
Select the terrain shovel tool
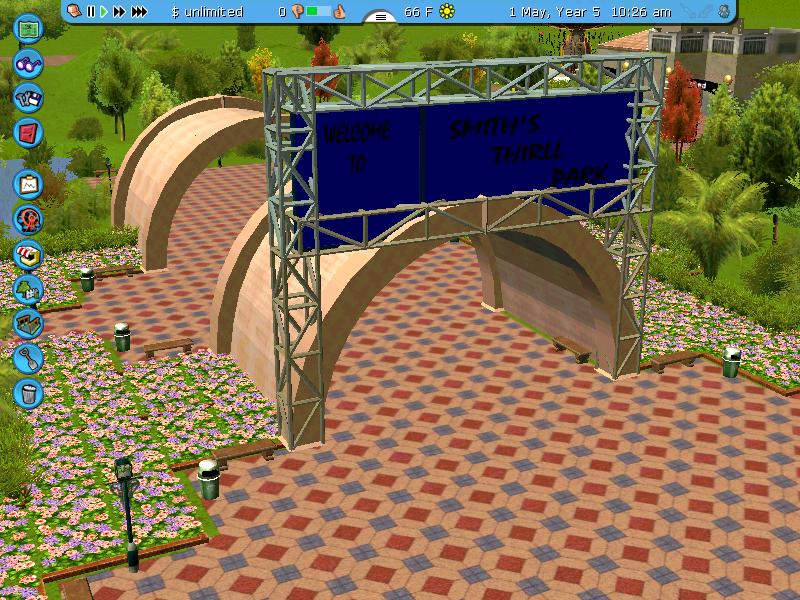[28, 358]
